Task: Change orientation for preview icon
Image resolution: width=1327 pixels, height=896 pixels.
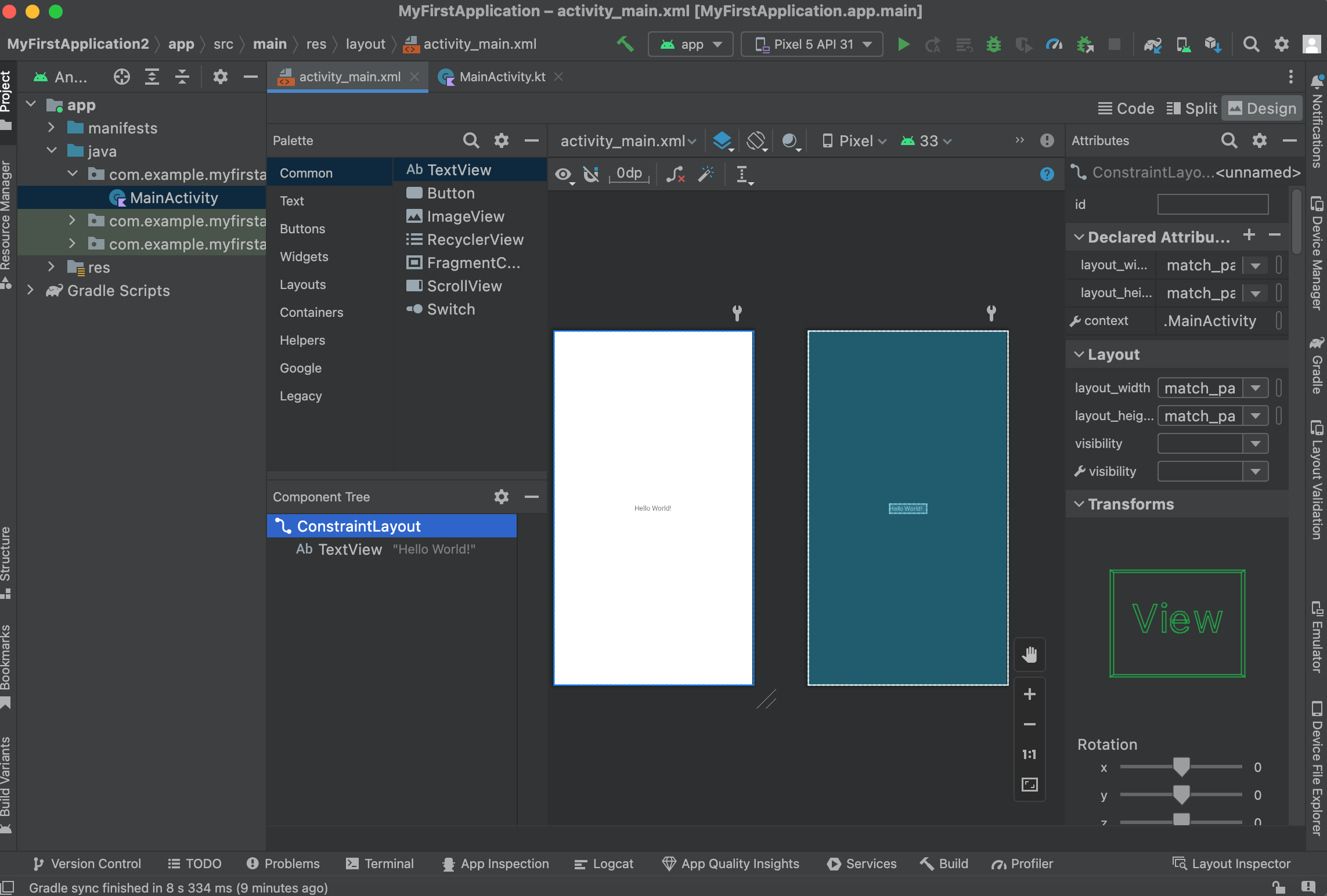Action: [757, 141]
